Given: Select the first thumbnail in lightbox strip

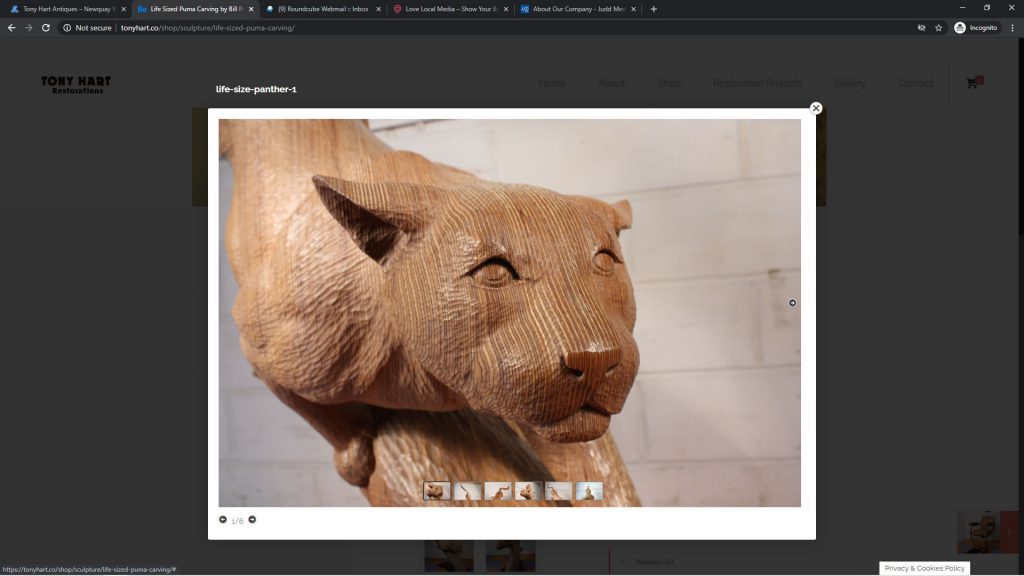Looking at the screenshot, I should (x=437, y=491).
